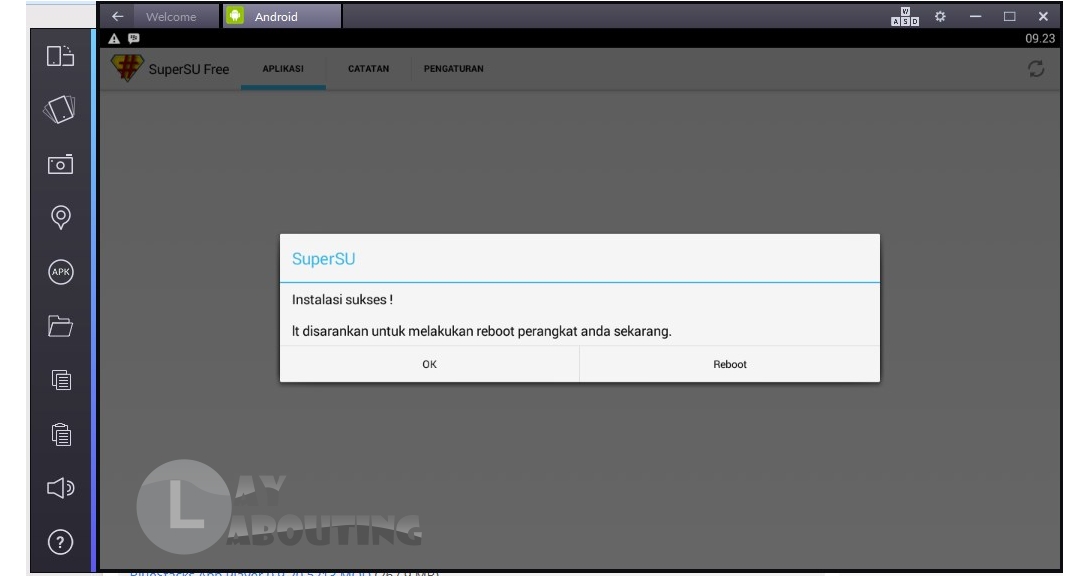Click the rotate/shake device sidebar icon
The width and height of the screenshot is (1090, 578).
[x=60, y=109]
